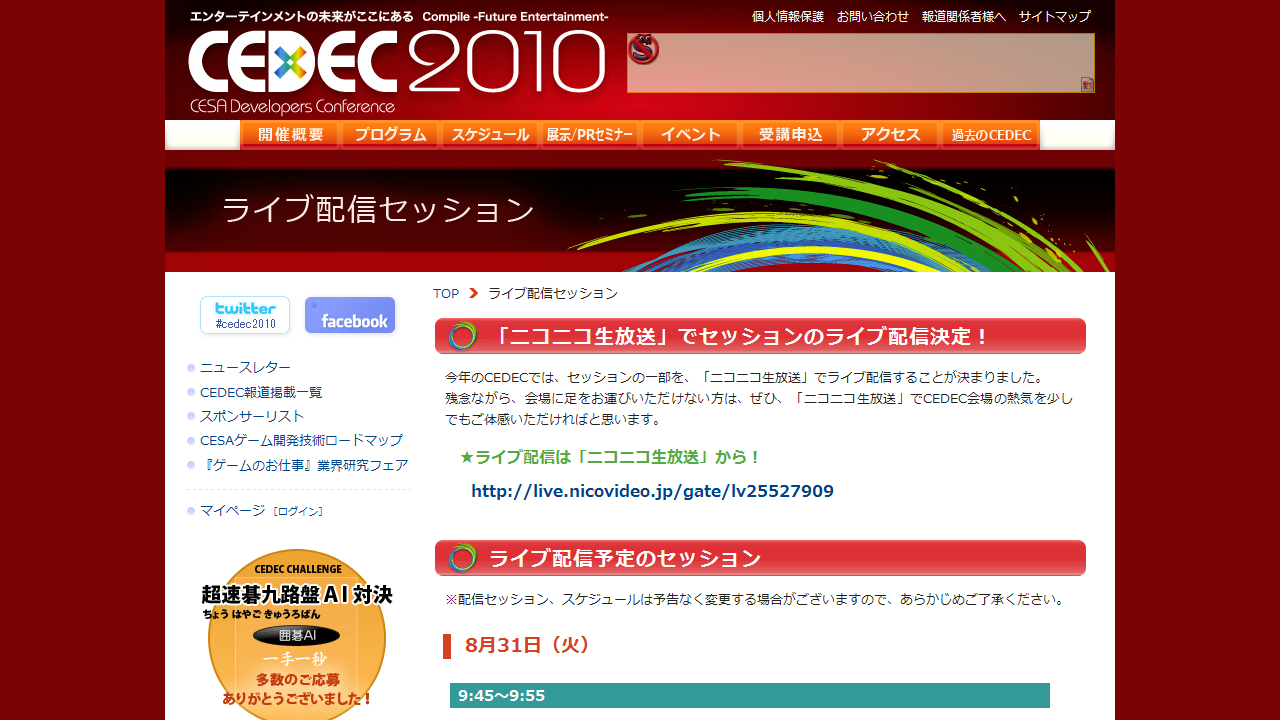Open the プログラム menu
The image size is (1280, 720).
click(390, 135)
